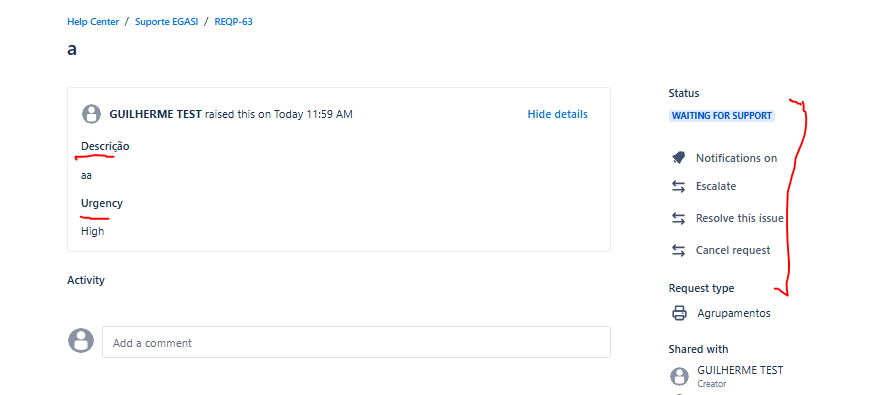This screenshot has height=395, width=895.
Task: Go to Suporte EGASI breadcrumb
Action: click(x=167, y=22)
